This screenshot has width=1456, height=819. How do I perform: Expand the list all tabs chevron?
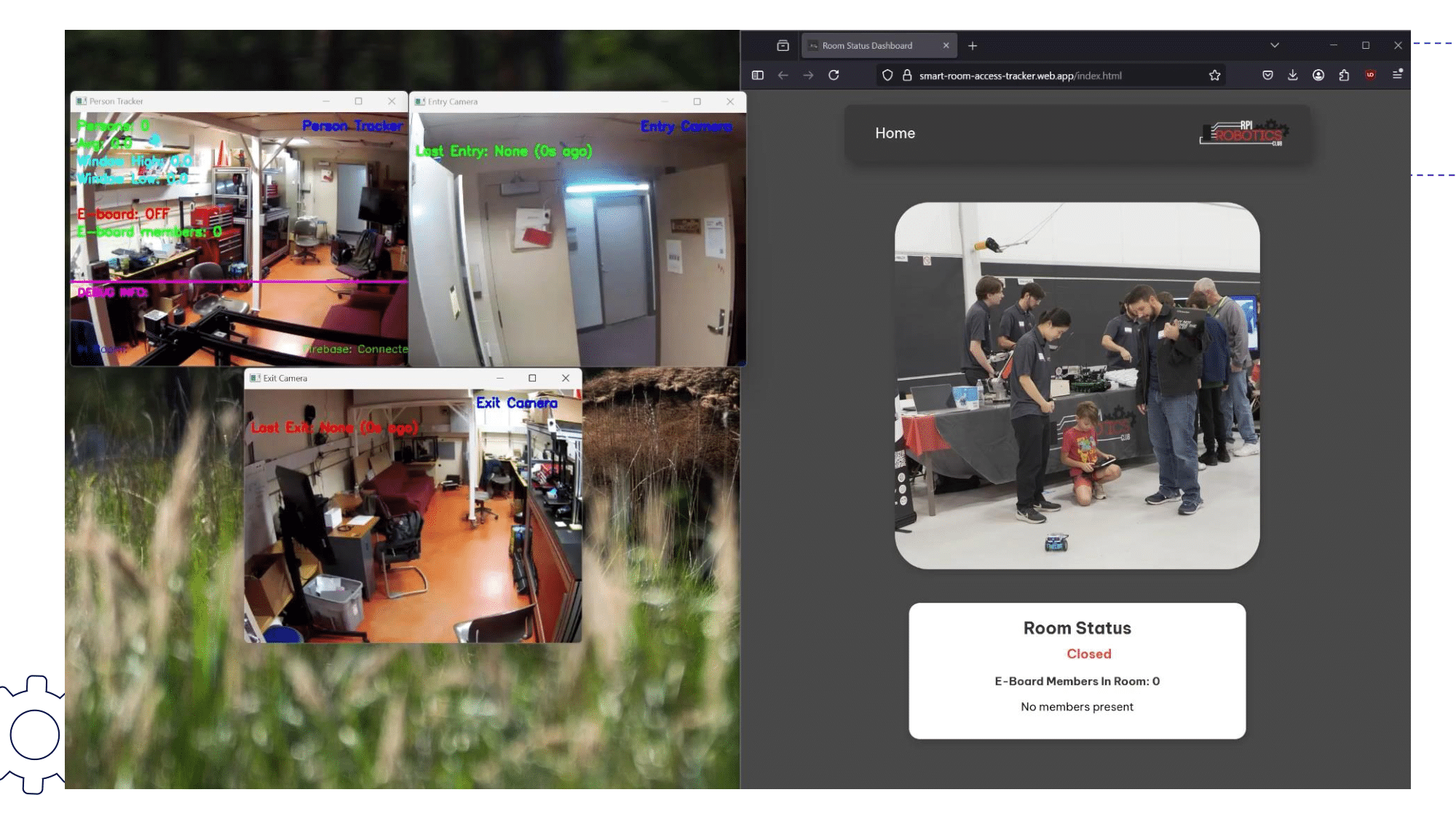coord(1274,45)
